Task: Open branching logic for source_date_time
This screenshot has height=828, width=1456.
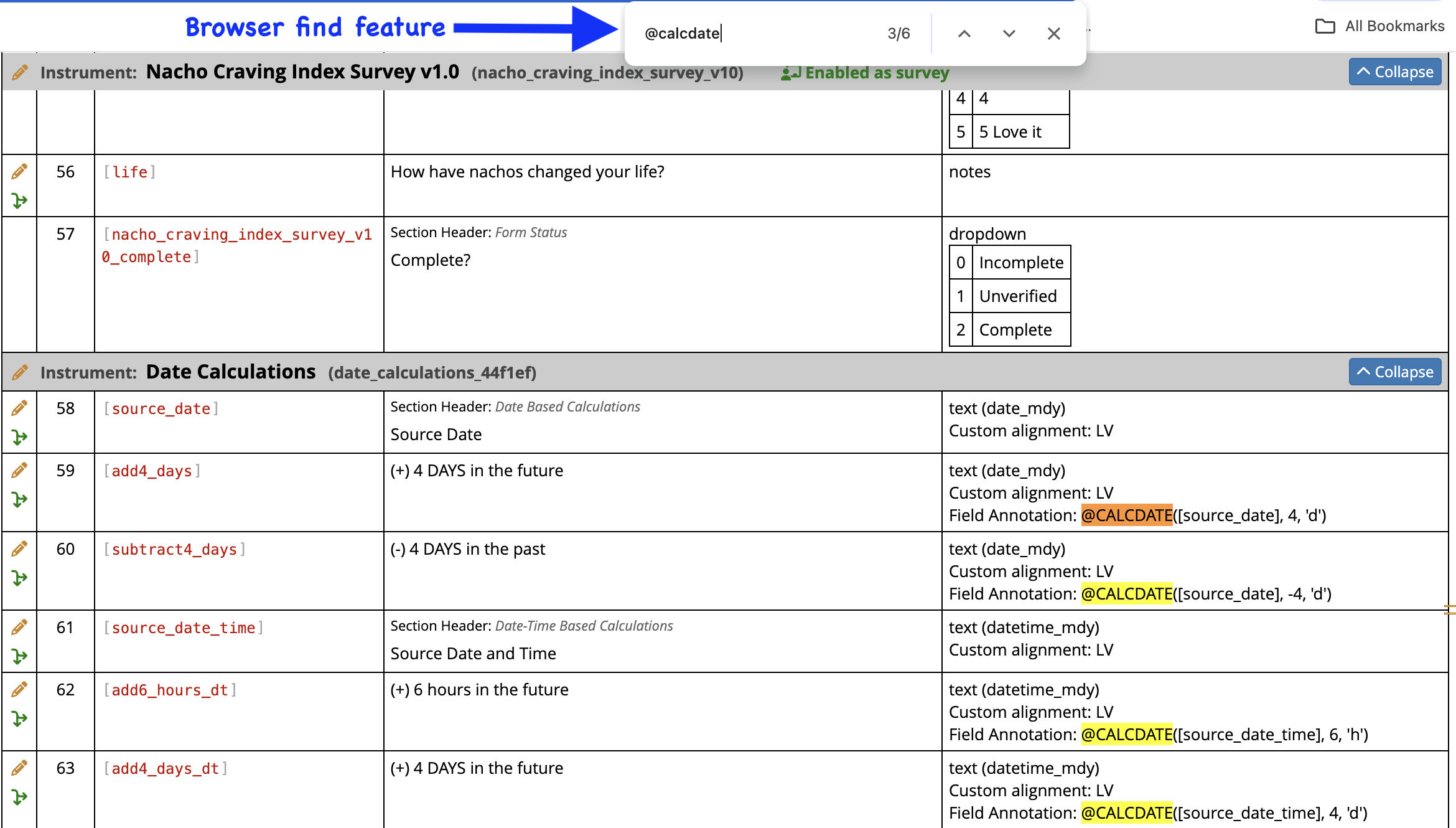Action: tap(19, 656)
